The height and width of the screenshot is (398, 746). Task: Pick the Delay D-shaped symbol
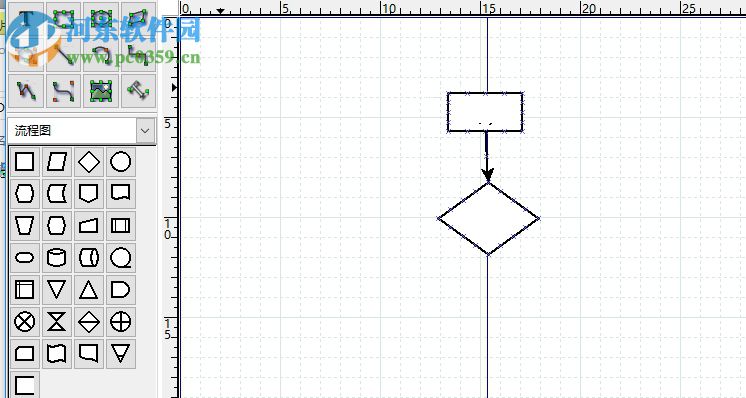pyautogui.click(x=120, y=290)
